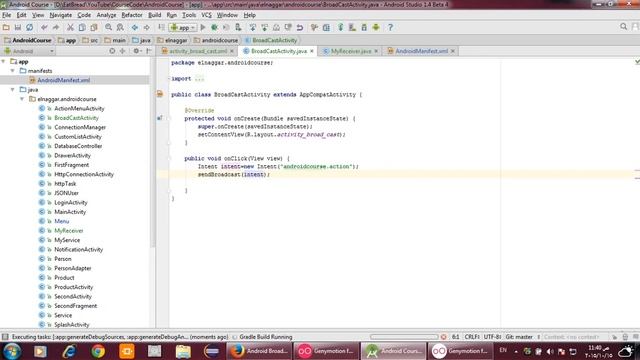Click the Windows Start button

(12, 351)
